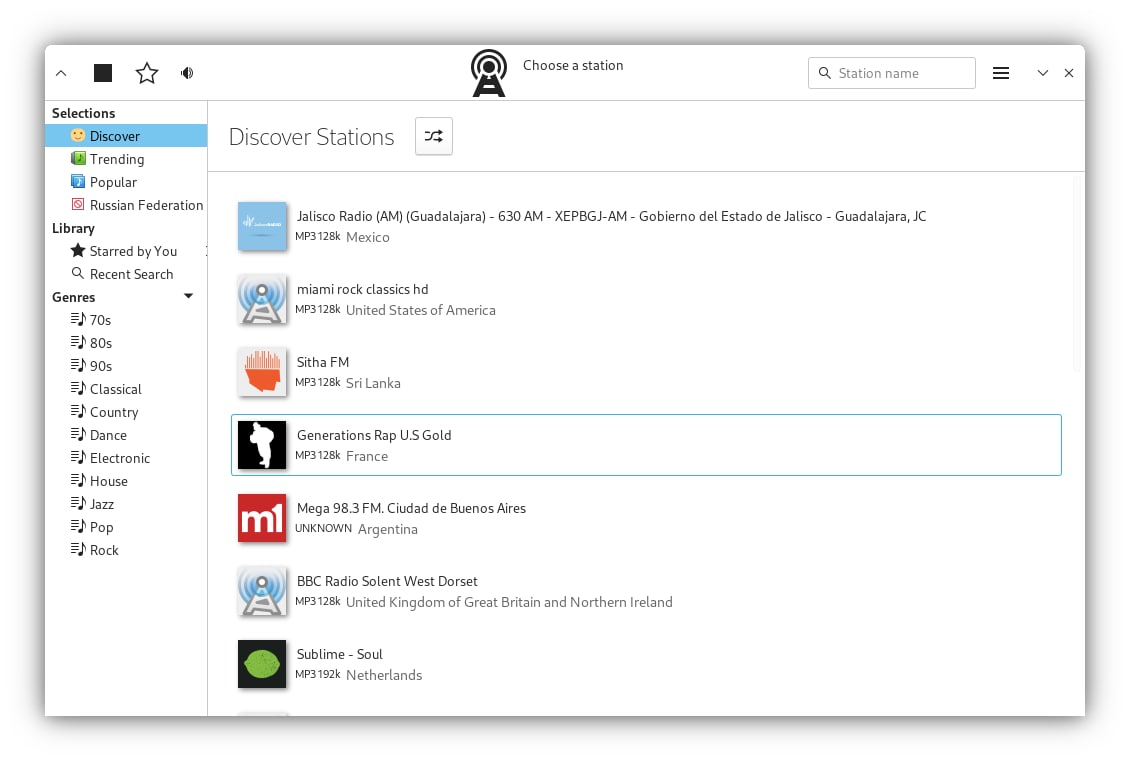This screenshot has width=1130, height=761.
Task: Select Mega 98.3 FM station logo
Action: pyautogui.click(x=262, y=518)
